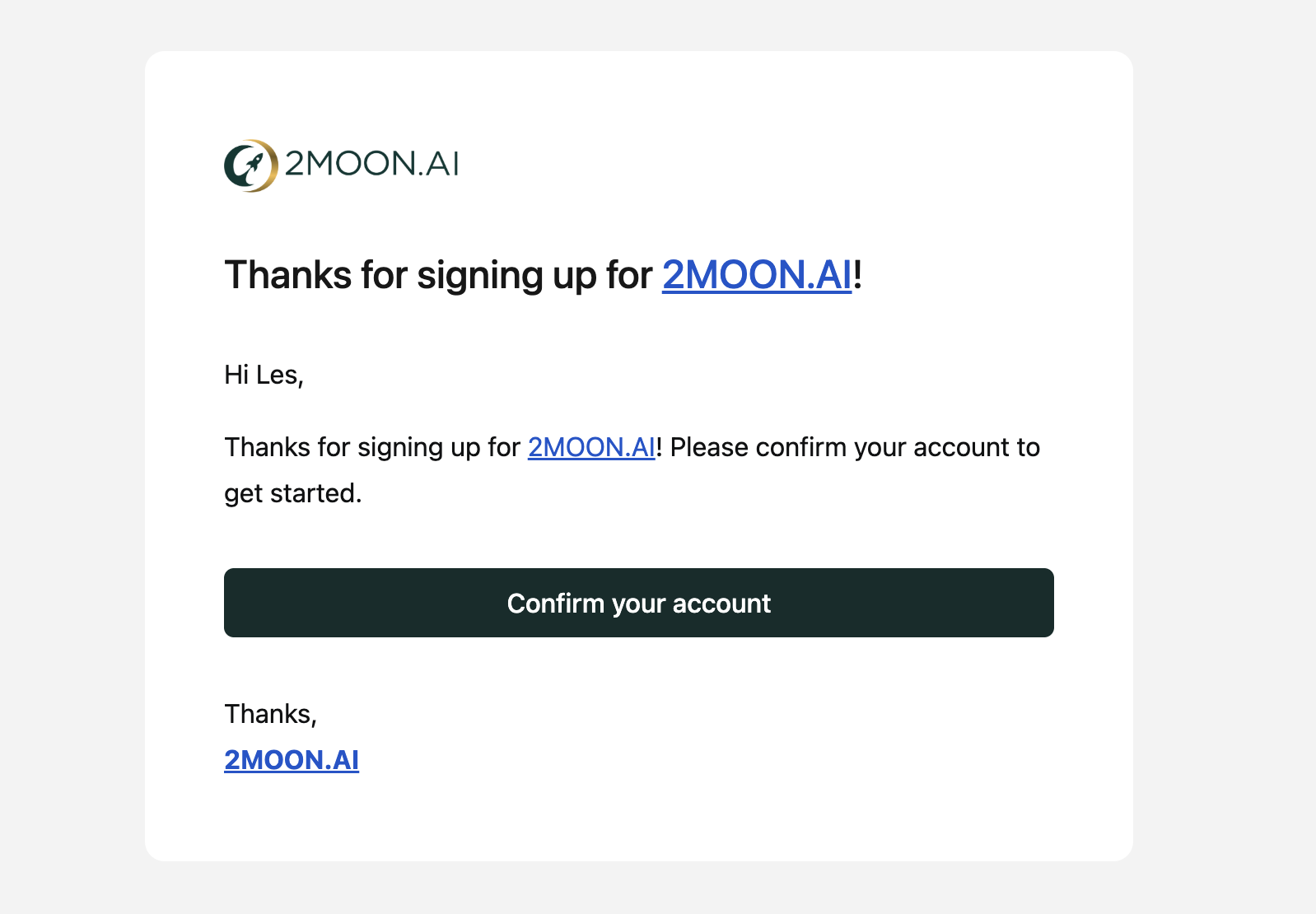
Task: Click the rocket moon logo icon
Action: [250, 166]
